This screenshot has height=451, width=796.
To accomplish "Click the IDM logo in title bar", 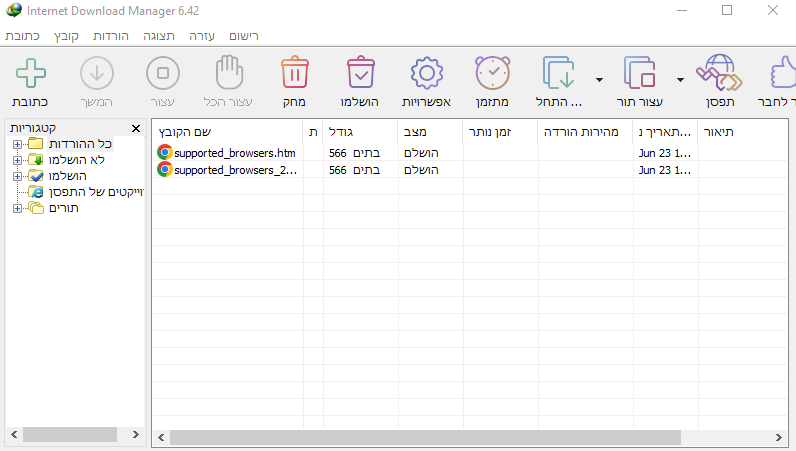I will pos(14,10).
